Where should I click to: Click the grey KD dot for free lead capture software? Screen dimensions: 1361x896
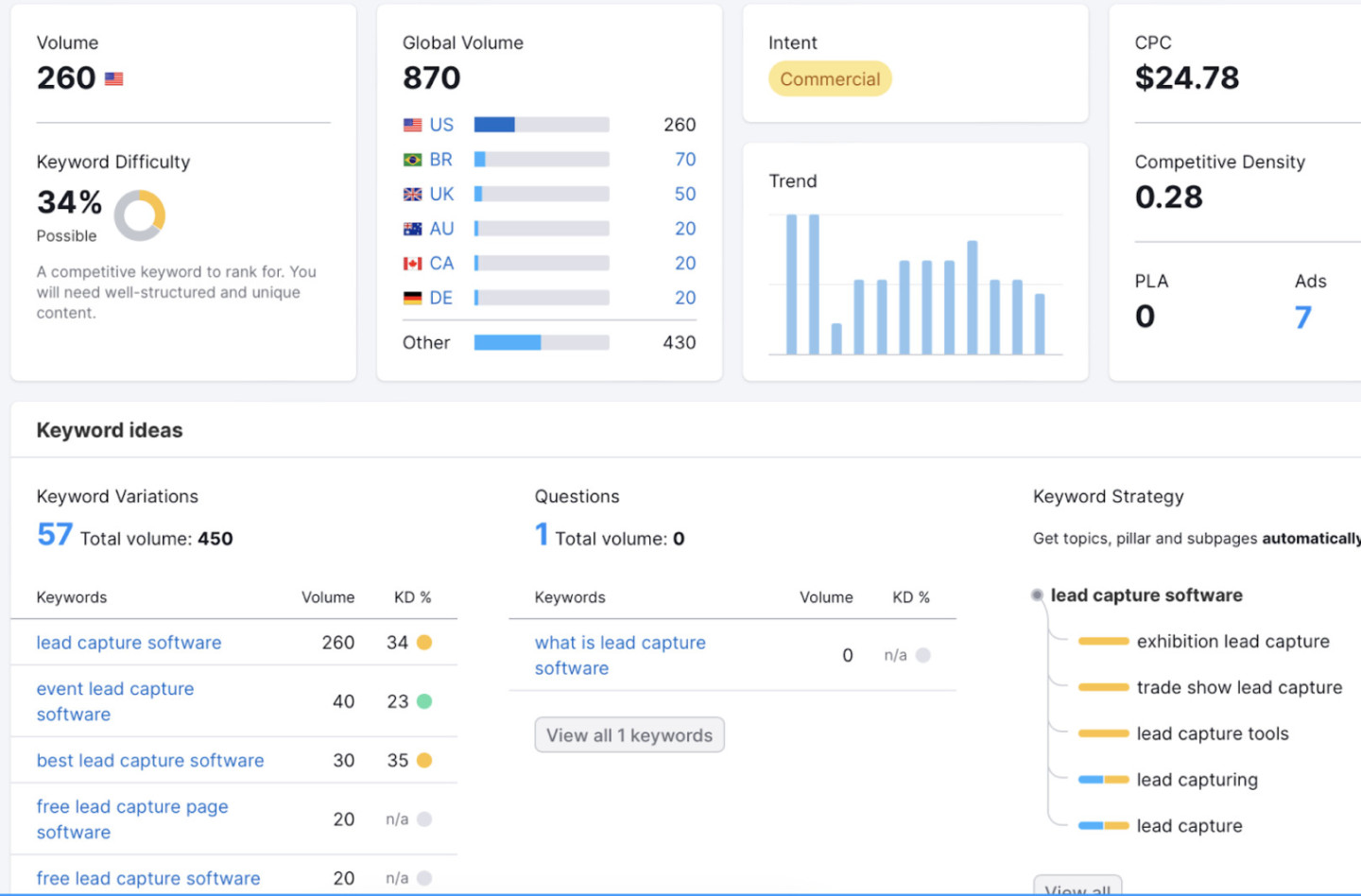pos(424,878)
